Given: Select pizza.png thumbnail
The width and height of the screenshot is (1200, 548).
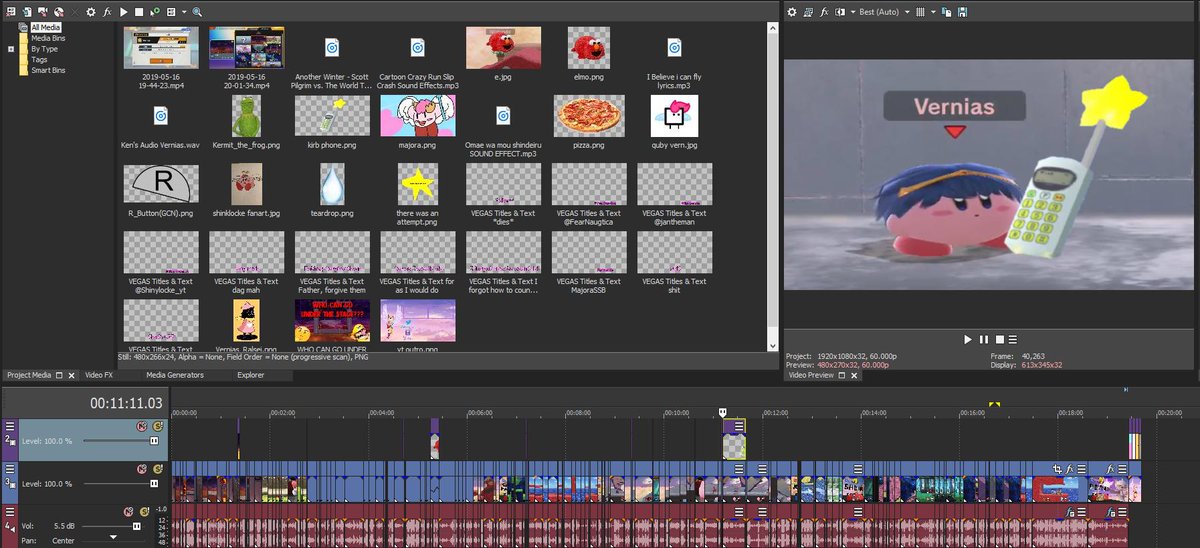Looking at the screenshot, I should click(x=589, y=116).
